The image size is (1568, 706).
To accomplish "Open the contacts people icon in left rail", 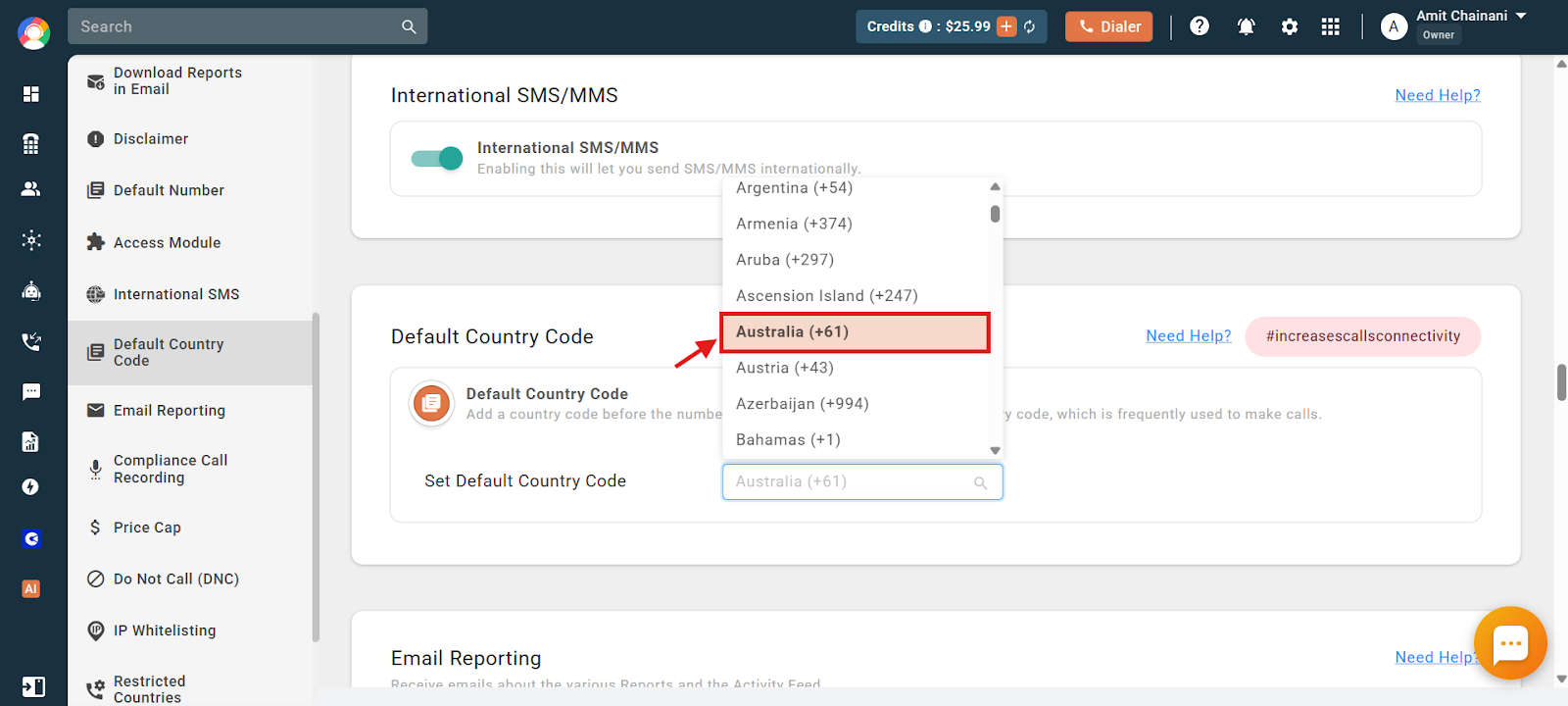I will (31, 189).
